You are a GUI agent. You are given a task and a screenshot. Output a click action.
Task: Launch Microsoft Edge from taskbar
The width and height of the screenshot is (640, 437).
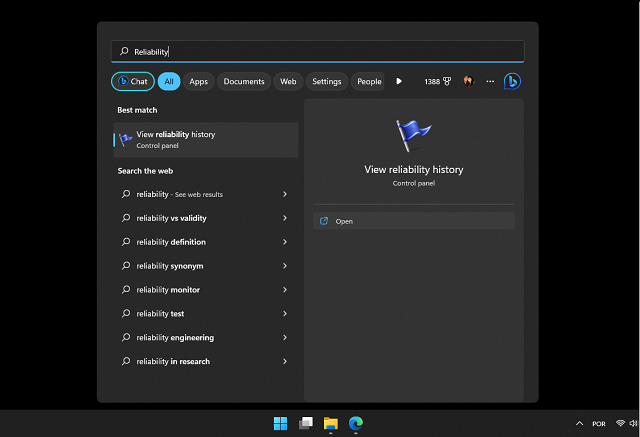pyautogui.click(x=355, y=423)
